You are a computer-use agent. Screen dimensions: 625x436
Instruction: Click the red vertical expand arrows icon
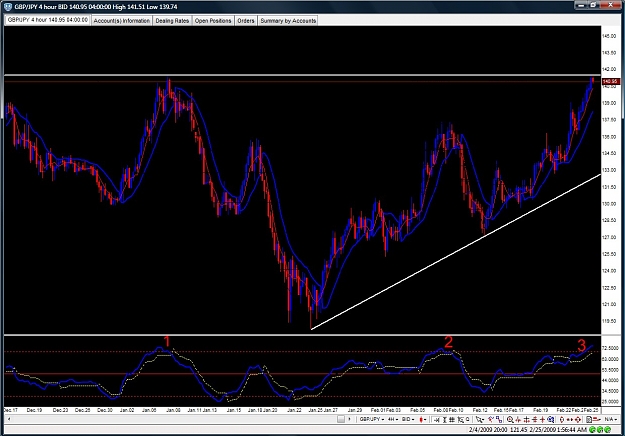(x=562, y=419)
